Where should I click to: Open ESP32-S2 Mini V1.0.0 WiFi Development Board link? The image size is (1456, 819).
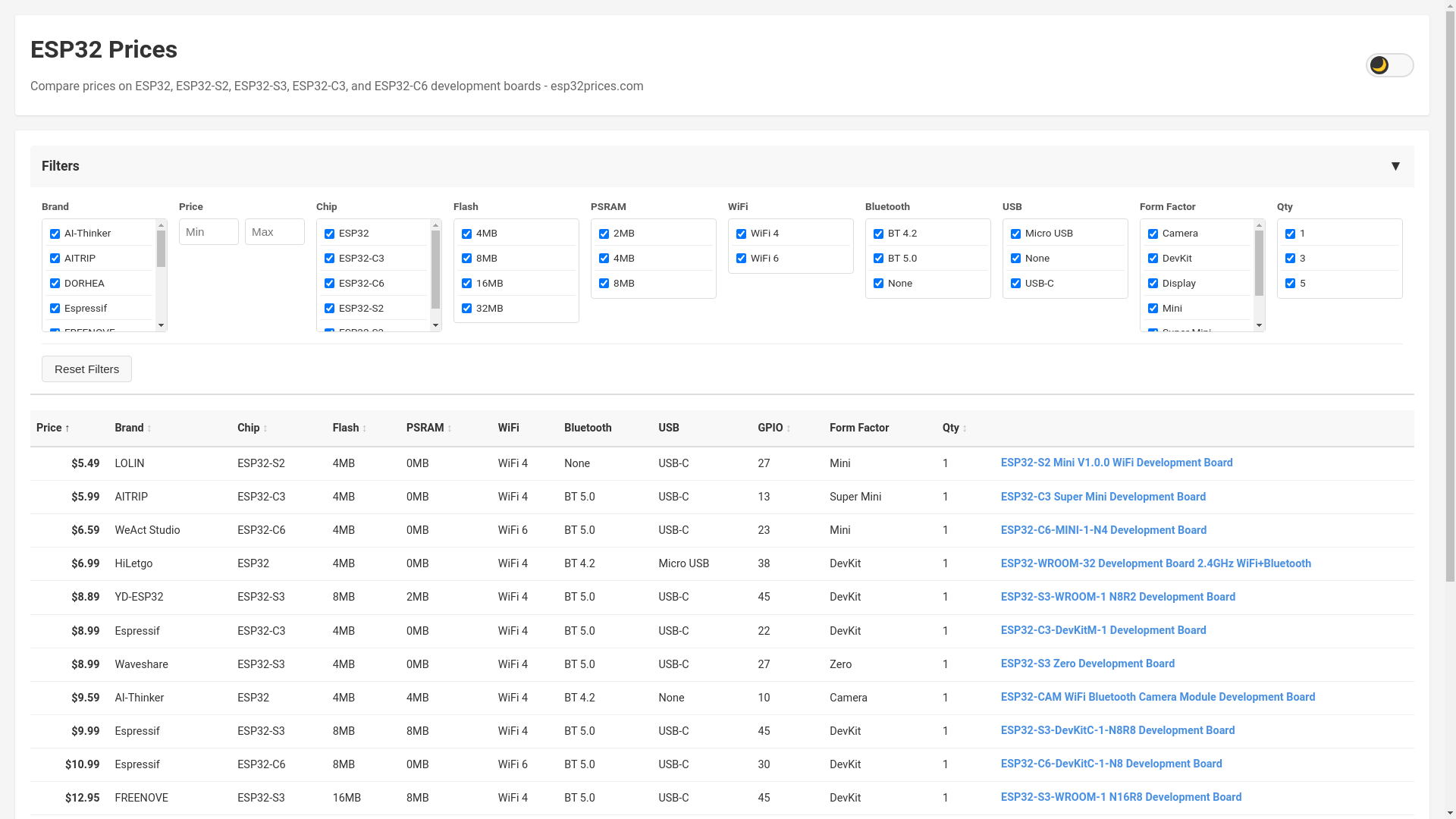pos(1116,463)
